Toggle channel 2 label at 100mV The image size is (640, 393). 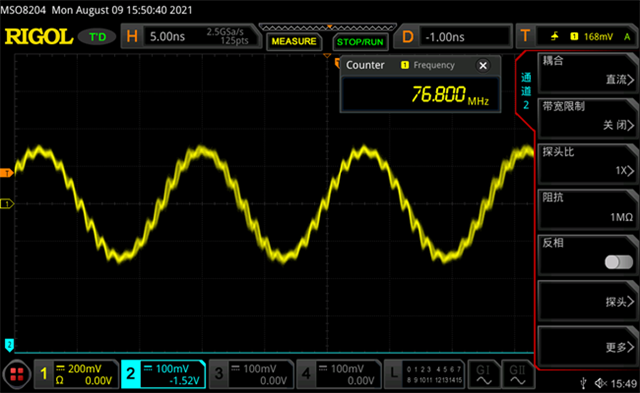click(x=163, y=373)
